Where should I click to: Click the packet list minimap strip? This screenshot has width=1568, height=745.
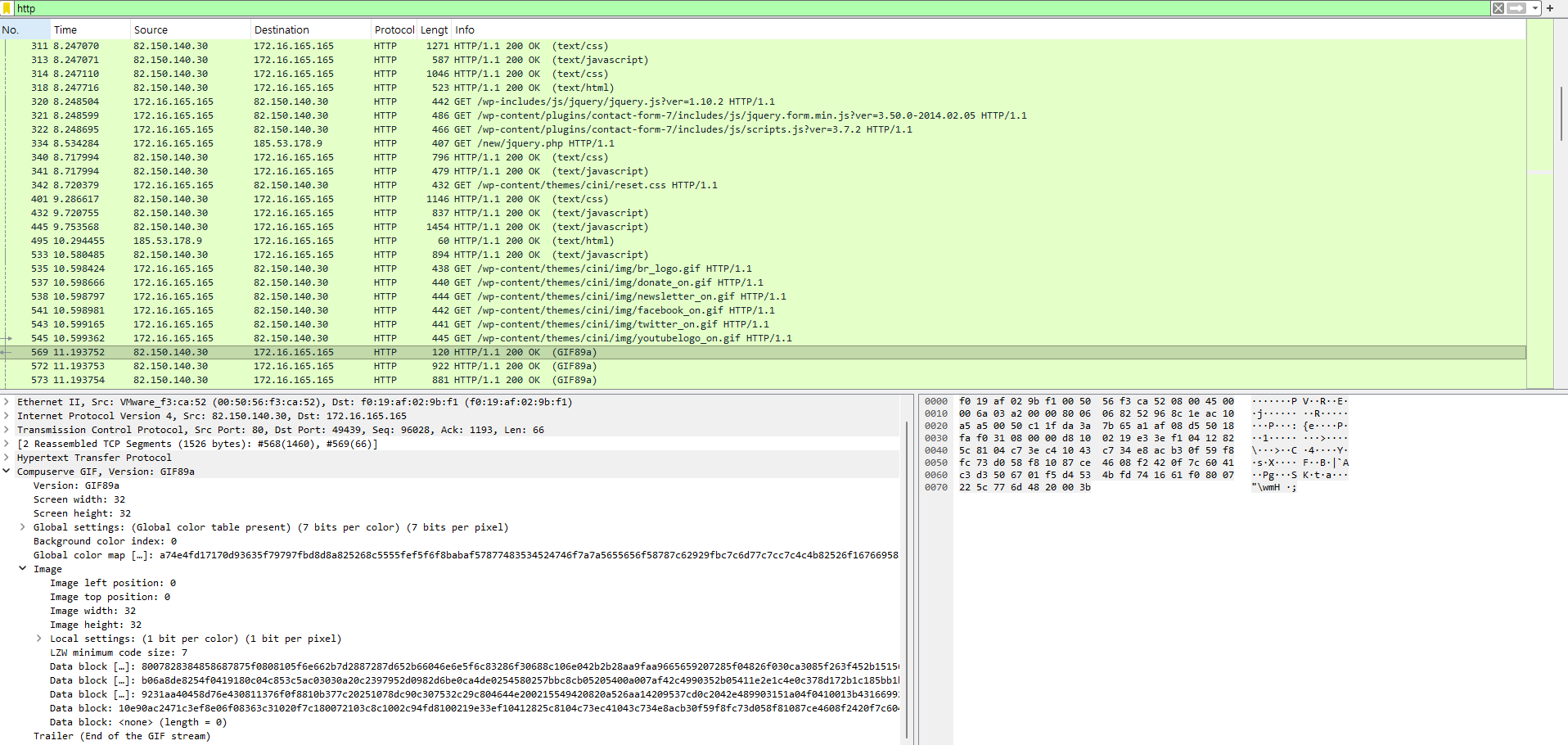pyautogui.click(x=1540, y=203)
